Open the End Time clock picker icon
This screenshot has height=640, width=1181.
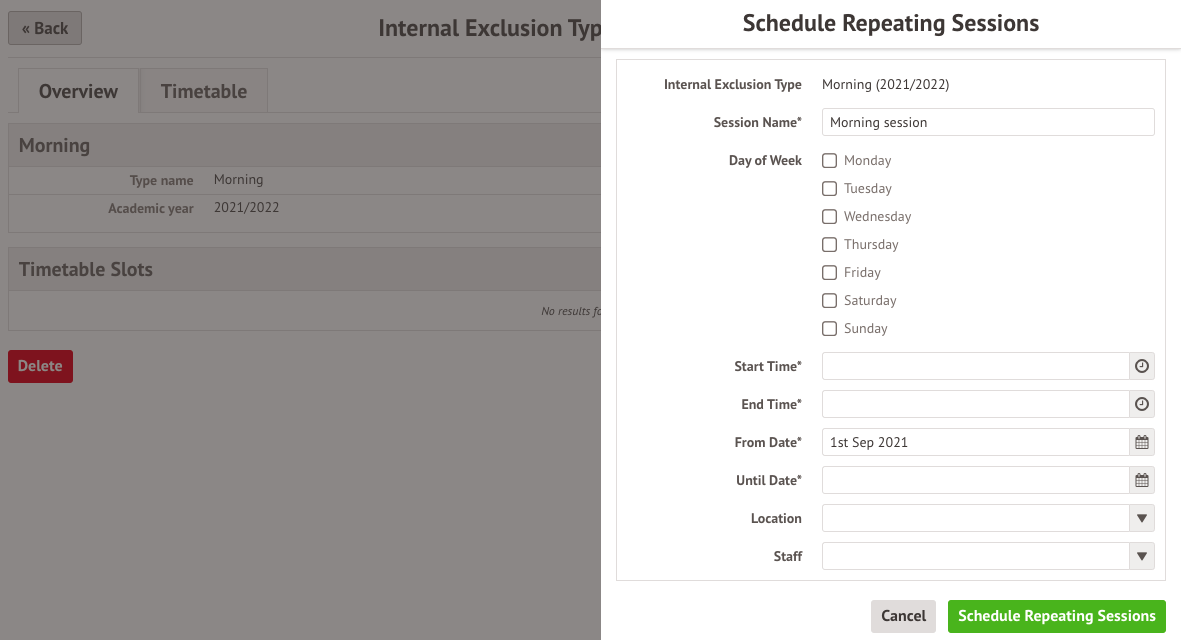(1142, 404)
